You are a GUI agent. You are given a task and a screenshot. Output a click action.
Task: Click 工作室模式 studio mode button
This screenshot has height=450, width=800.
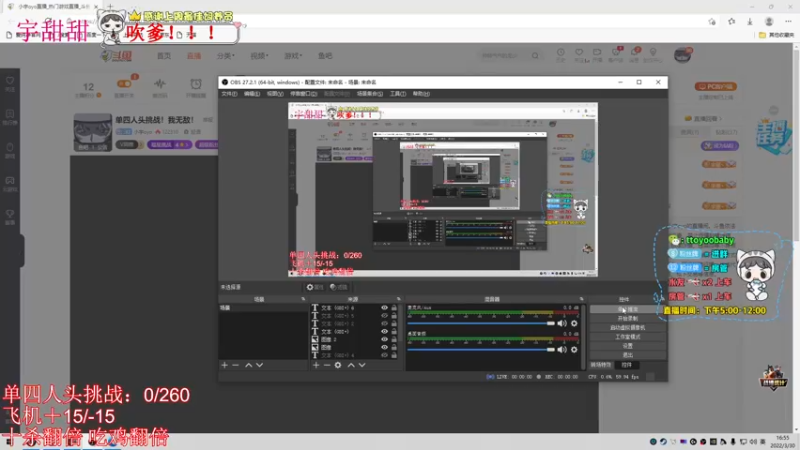(628, 337)
